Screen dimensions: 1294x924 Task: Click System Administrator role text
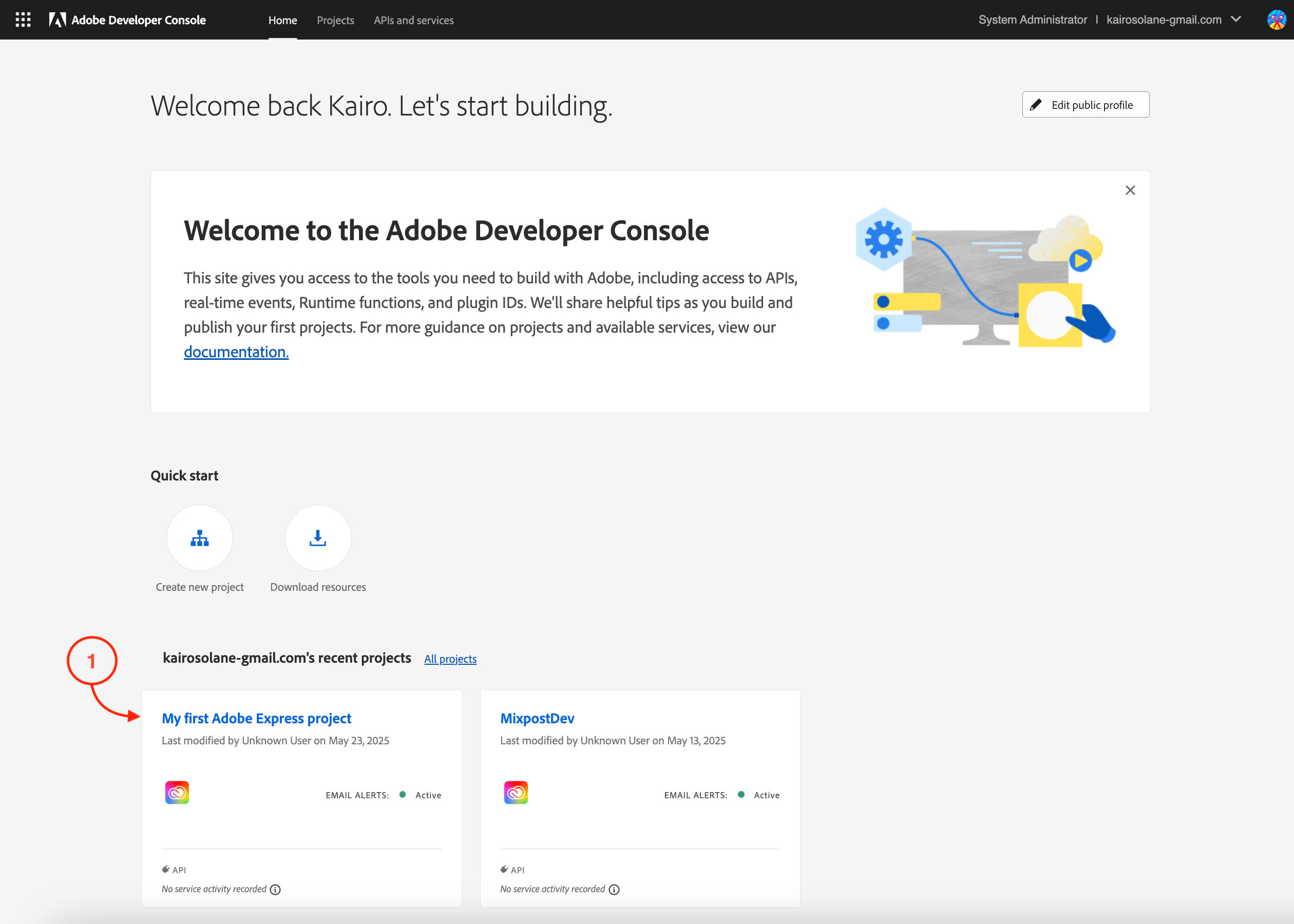1032,20
